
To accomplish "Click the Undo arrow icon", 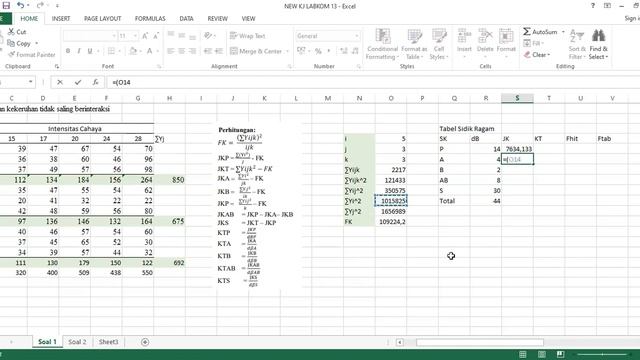I will [20, 6].
